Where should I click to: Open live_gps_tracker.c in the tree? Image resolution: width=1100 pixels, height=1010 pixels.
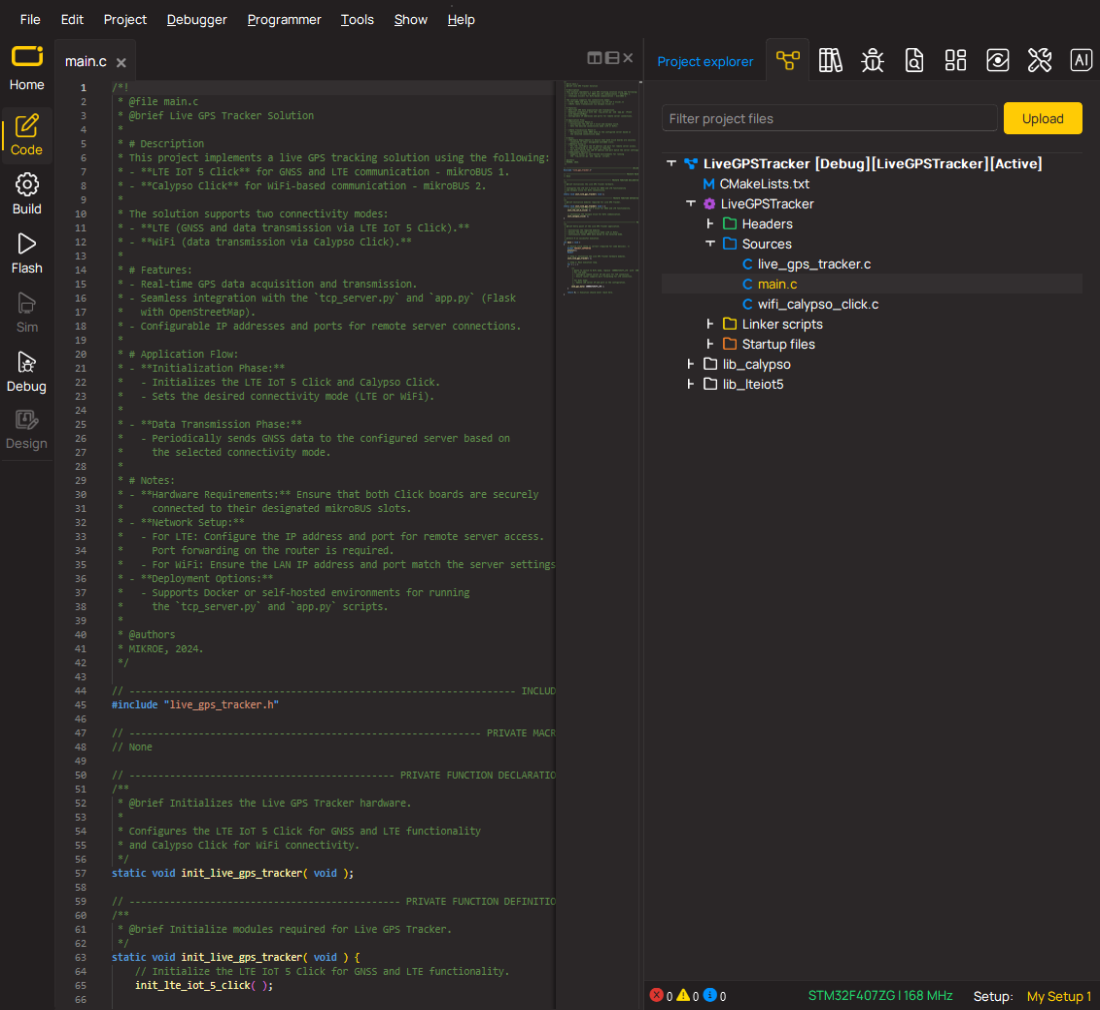click(x=814, y=264)
